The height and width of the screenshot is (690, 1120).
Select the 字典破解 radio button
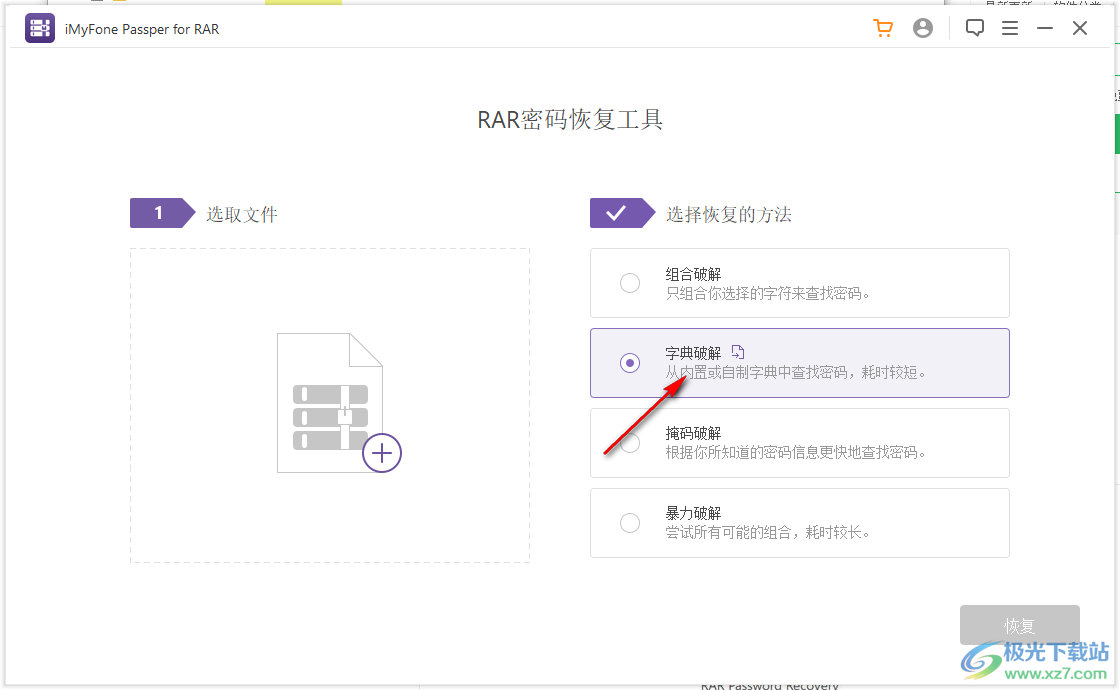pos(630,363)
